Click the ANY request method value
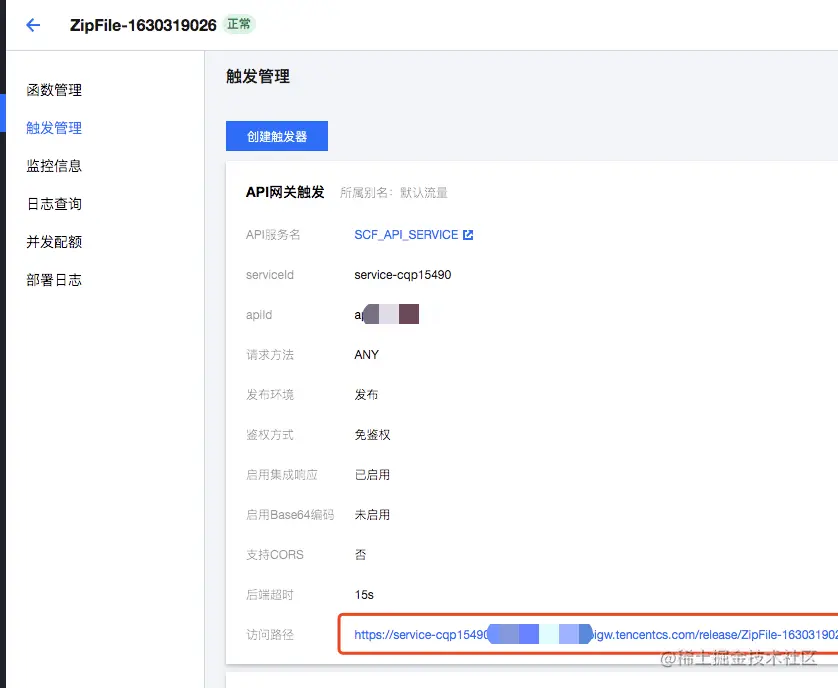 [x=367, y=354]
